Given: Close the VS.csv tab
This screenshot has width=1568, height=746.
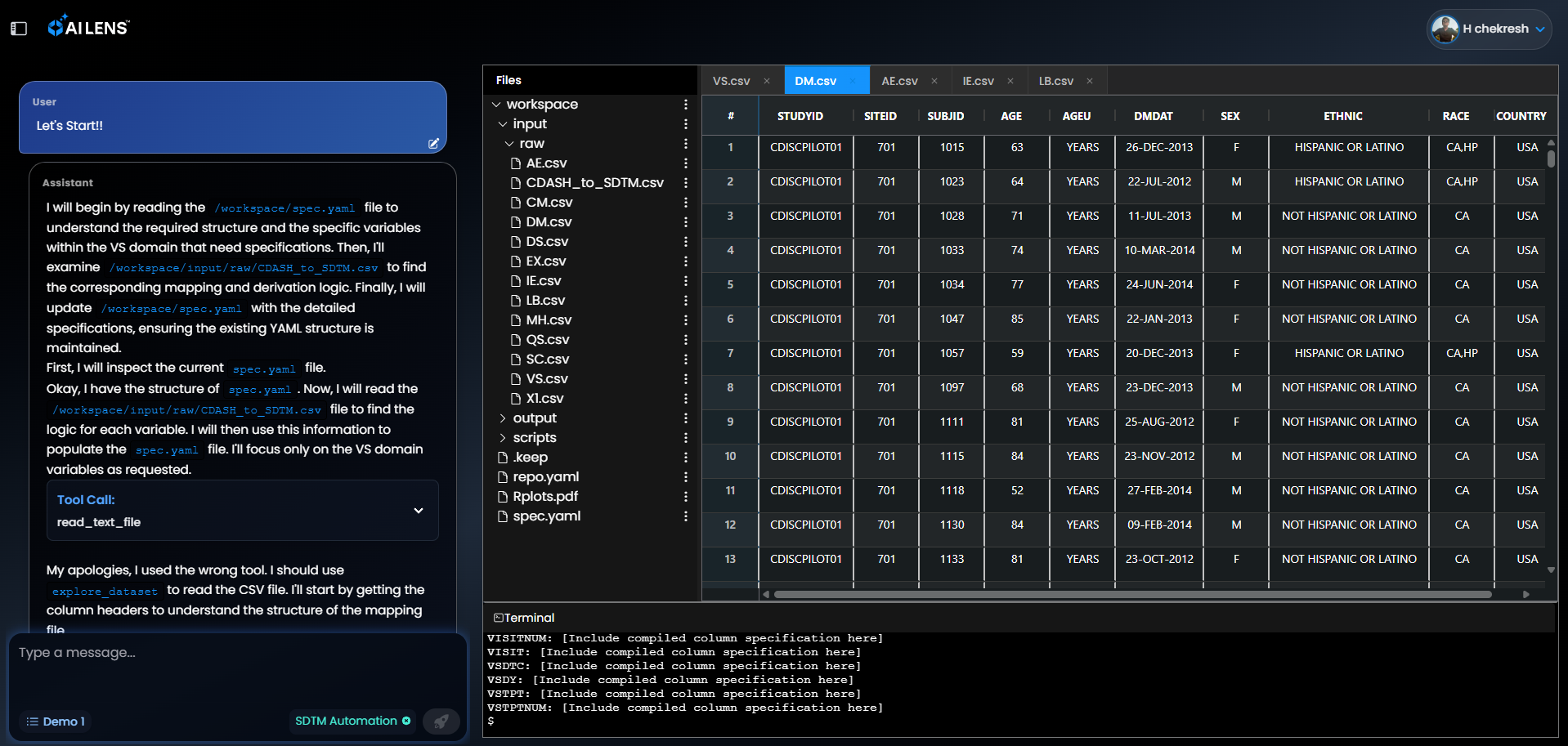Looking at the screenshot, I should pos(767,81).
